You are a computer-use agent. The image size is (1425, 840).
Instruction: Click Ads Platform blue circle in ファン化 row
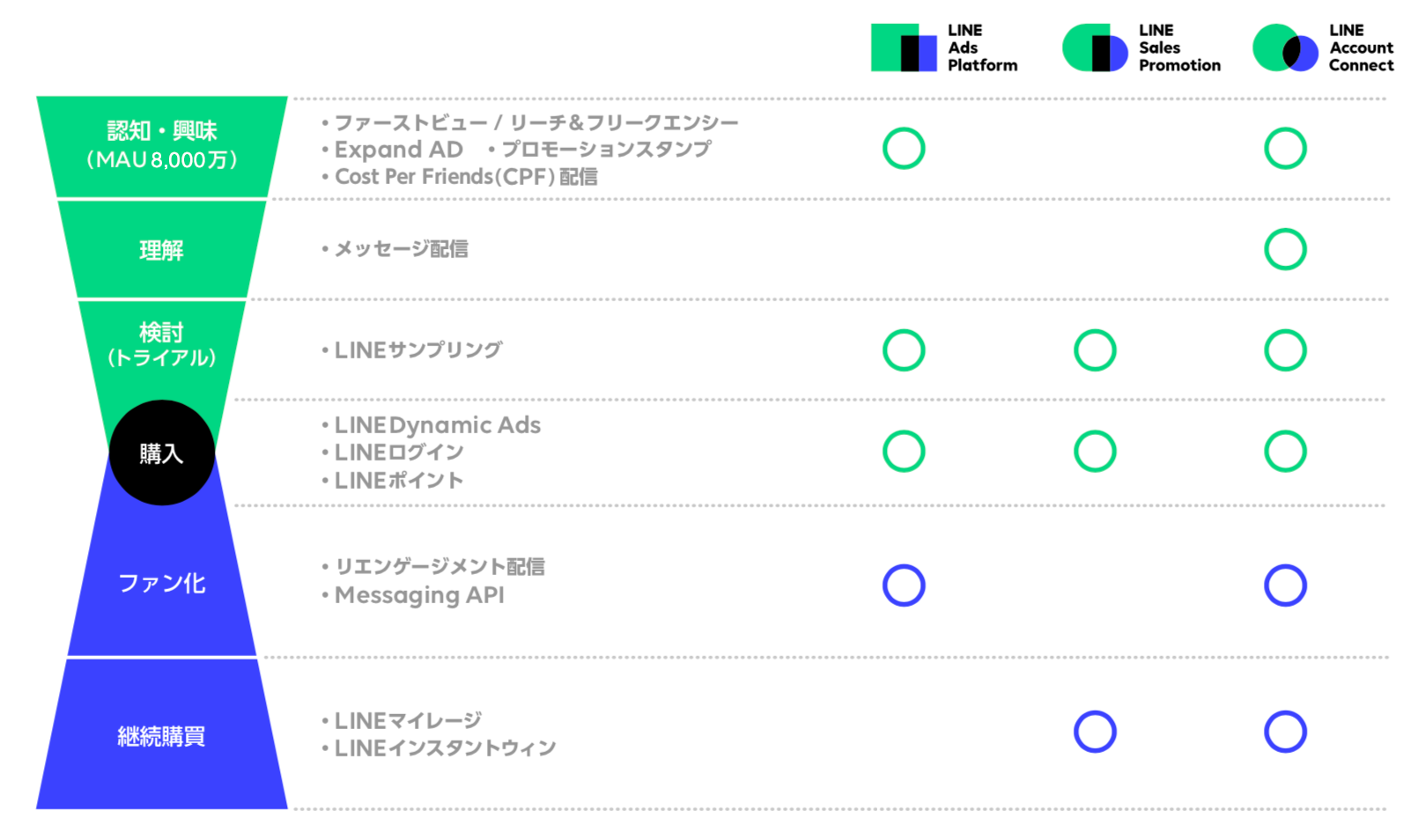pyautogui.click(x=904, y=586)
